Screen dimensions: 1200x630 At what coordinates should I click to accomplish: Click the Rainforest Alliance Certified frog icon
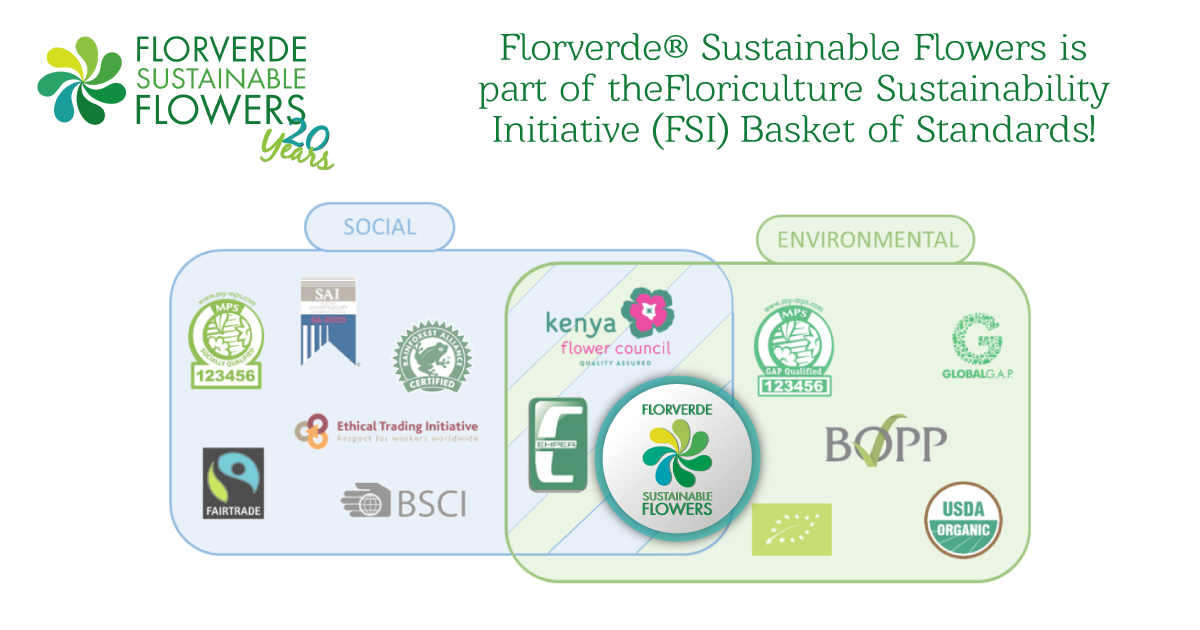click(x=432, y=357)
